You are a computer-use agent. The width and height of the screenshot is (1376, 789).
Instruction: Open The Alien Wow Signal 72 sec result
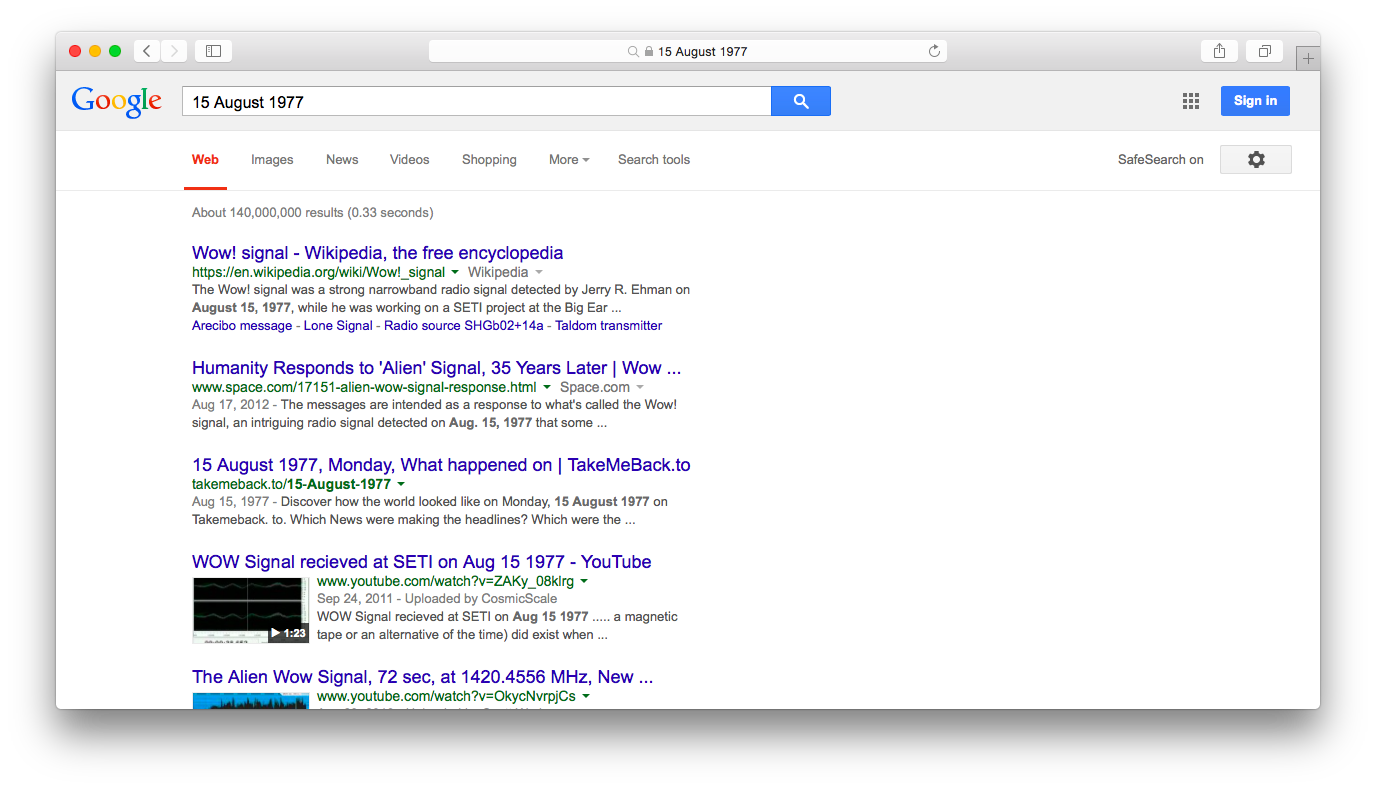pos(422,677)
